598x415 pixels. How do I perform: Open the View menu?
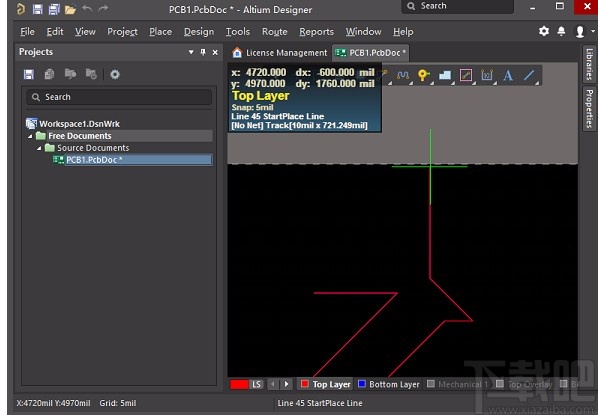(85, 32)
